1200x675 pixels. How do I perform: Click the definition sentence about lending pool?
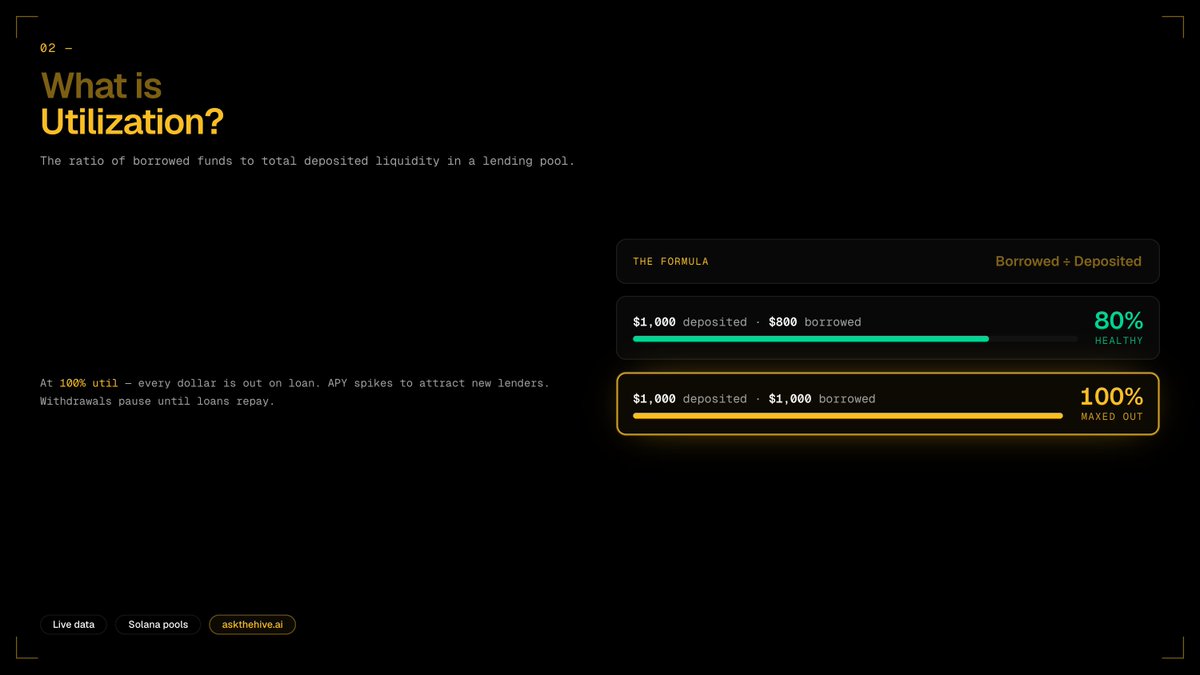tap(307, 161)
